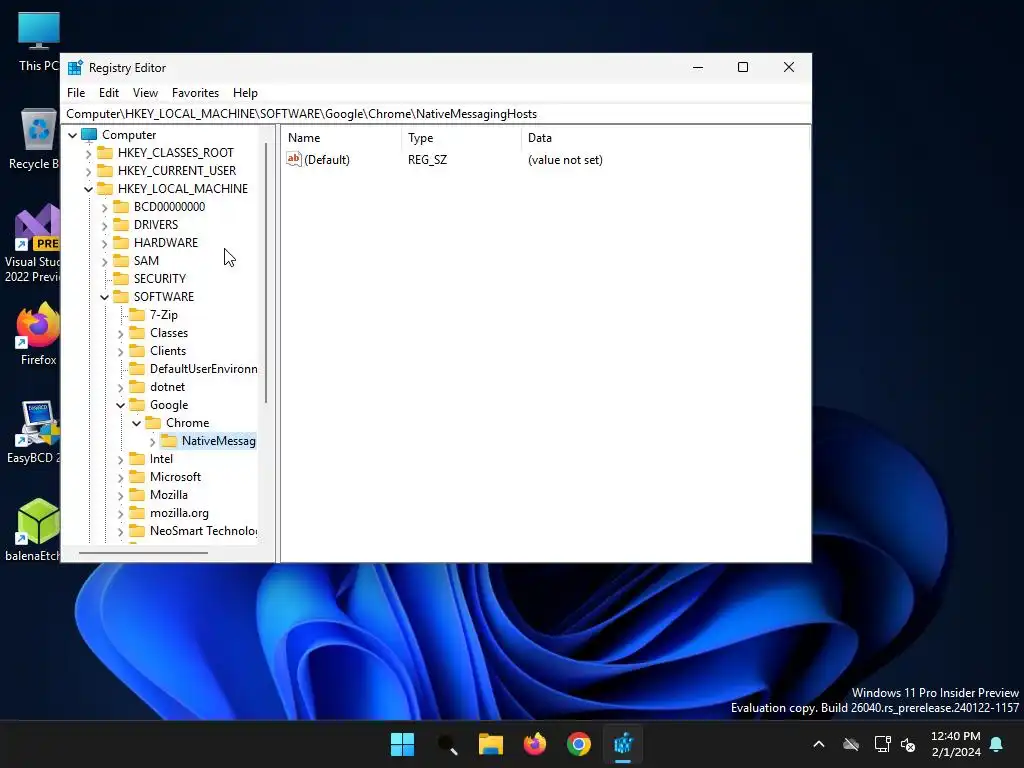Select the Computer folder icon

(89, 135)
